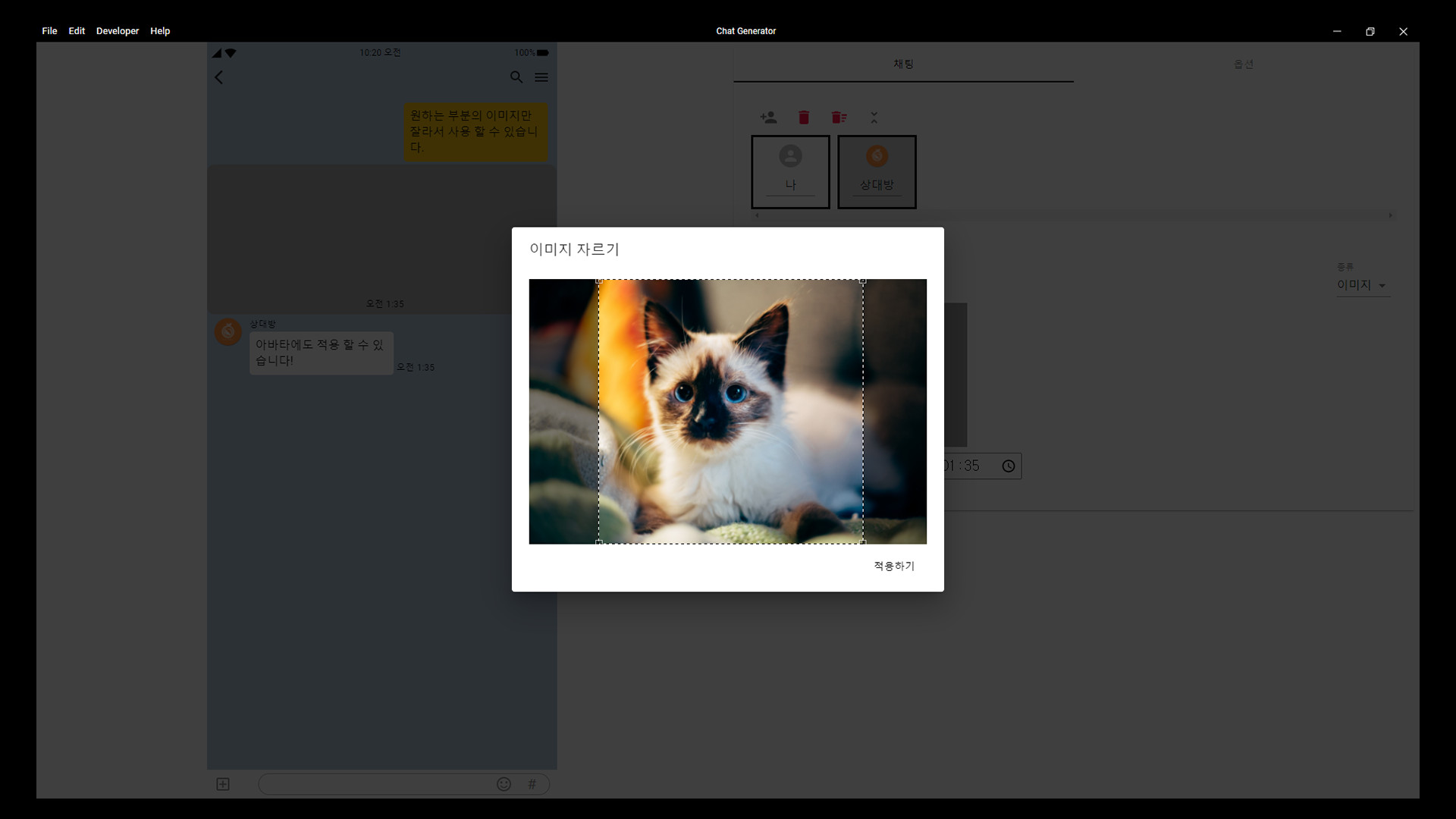Click the back arrow in the chat preview

218,77
